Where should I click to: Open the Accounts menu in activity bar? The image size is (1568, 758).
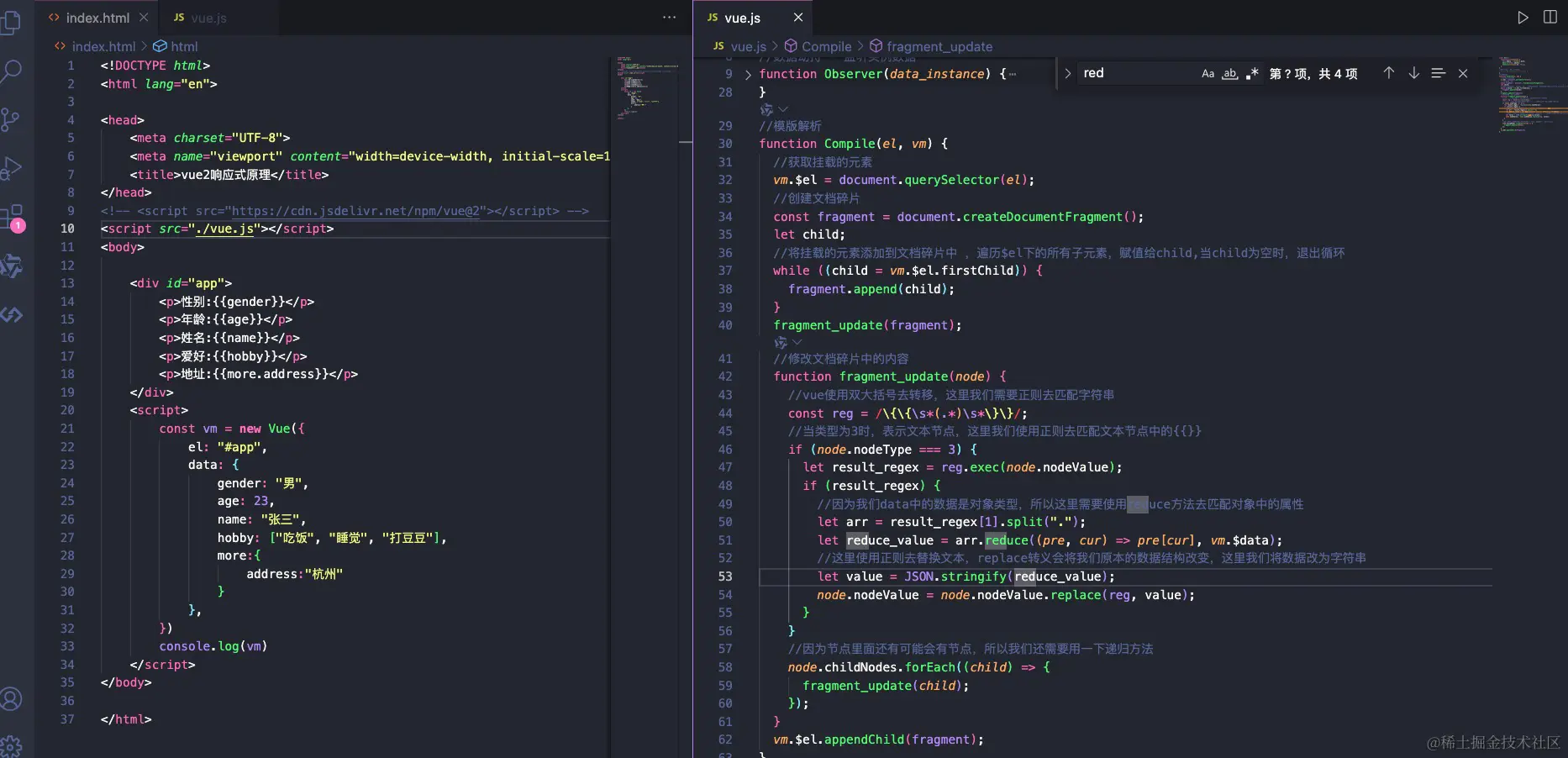[x=11, y=698]
